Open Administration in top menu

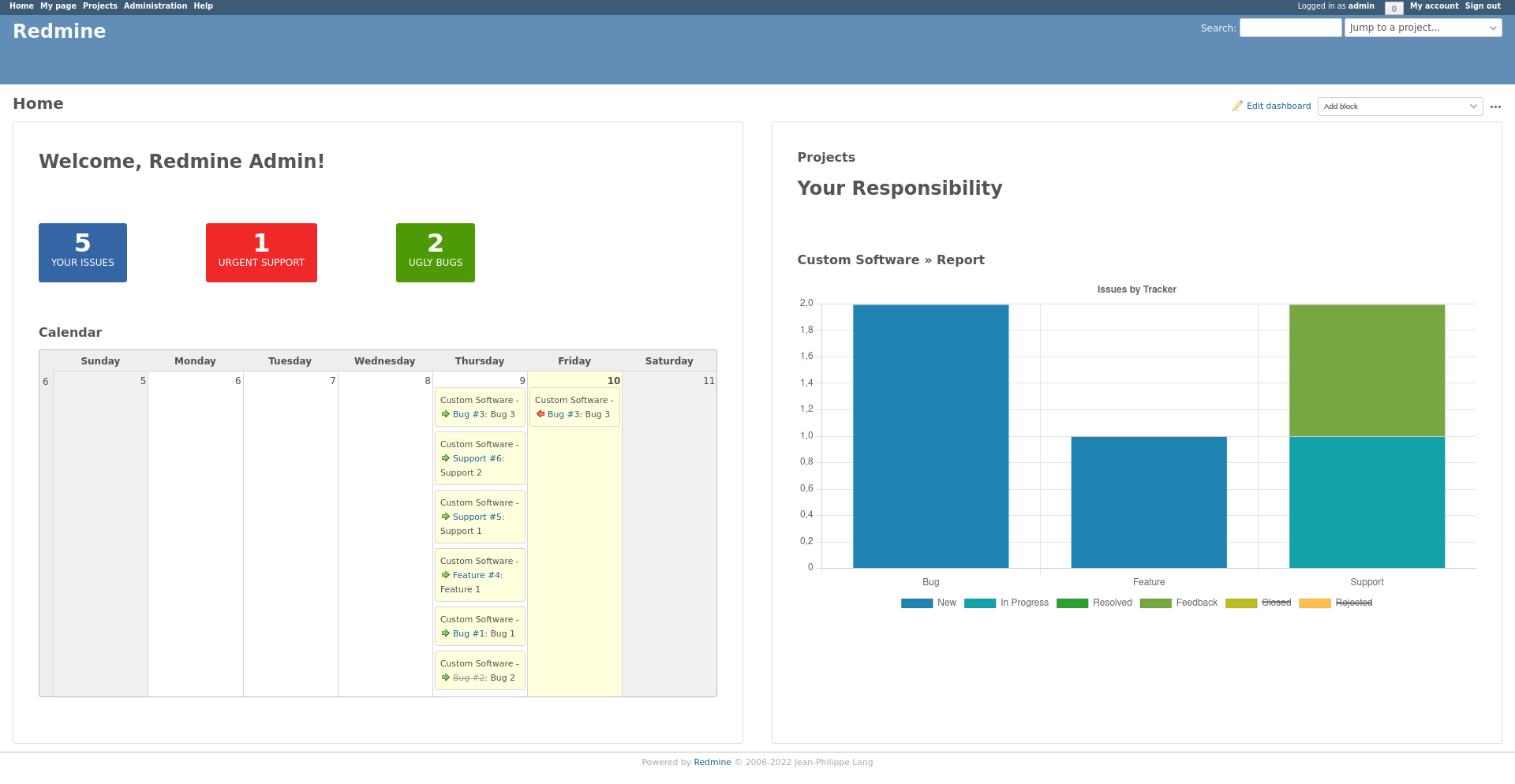pos(155,6)
